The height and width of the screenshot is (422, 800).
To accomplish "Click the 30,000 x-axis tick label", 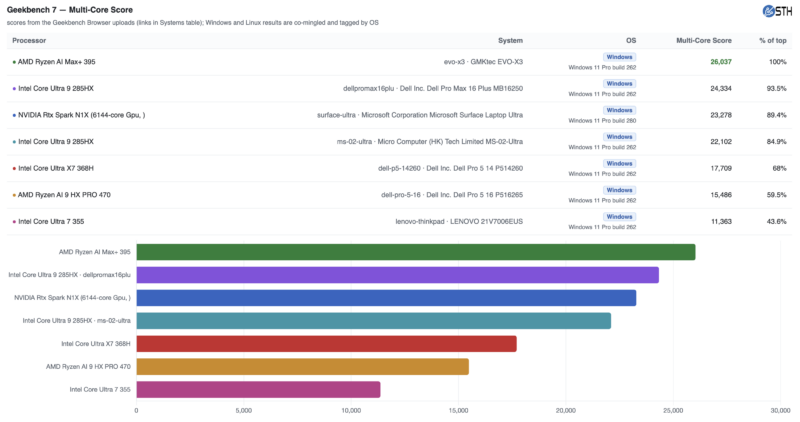I will point(780,410).
